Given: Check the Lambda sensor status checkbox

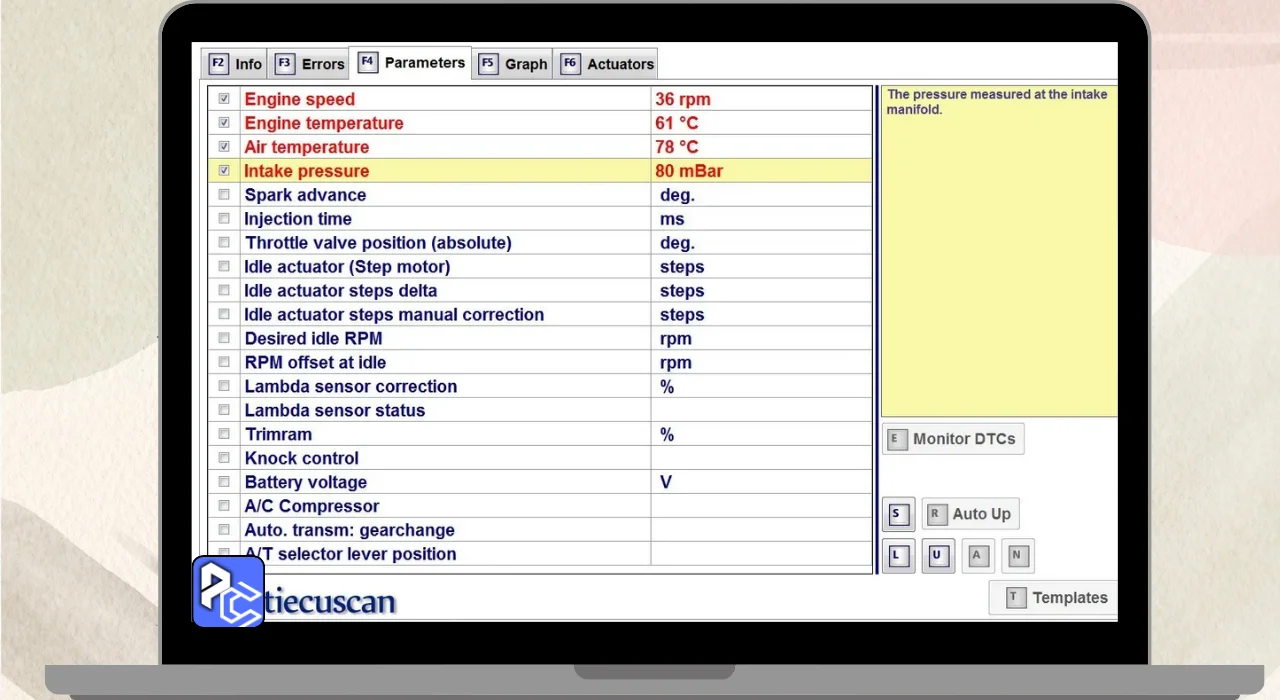Looking at the screenshot, I should [224, 410].
